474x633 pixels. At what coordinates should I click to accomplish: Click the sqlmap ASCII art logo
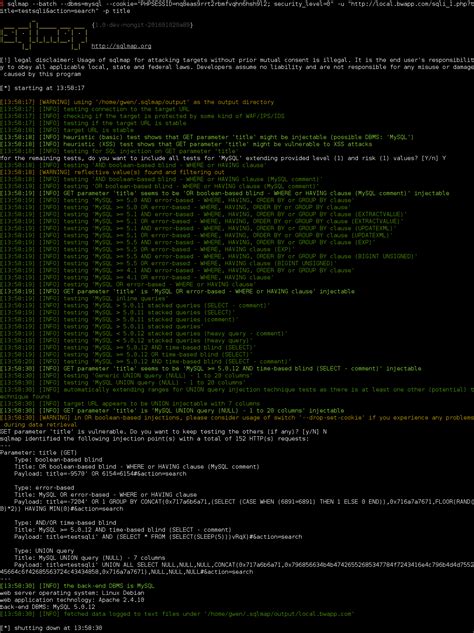pyautogui.click(x=43, y=37)
